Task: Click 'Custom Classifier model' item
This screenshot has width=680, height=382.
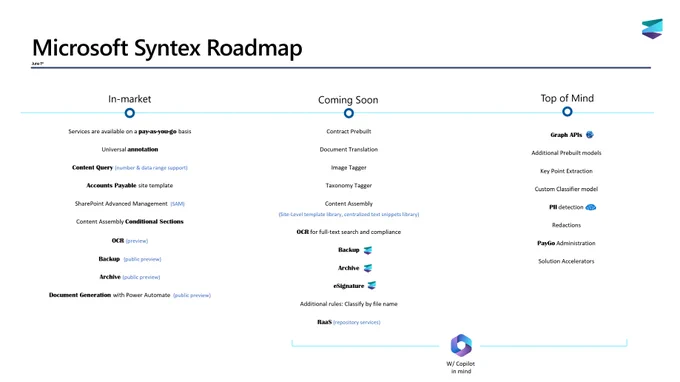Action: (x=566, y=189)
